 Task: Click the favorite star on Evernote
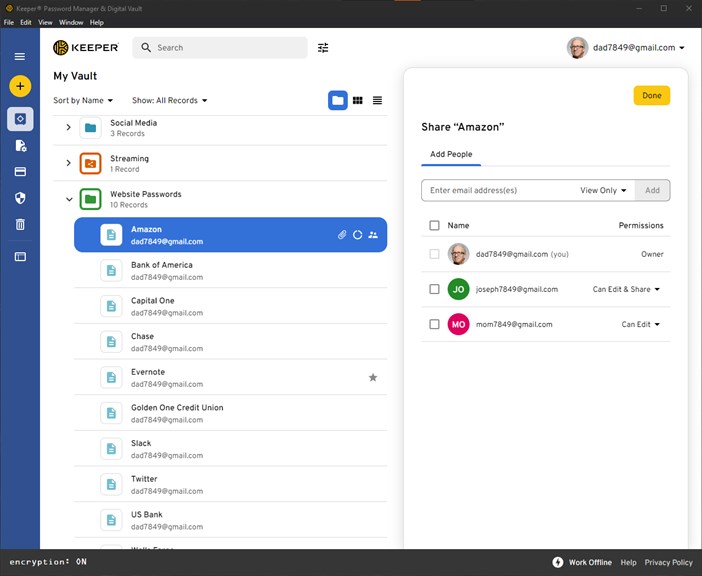(373, 377)
